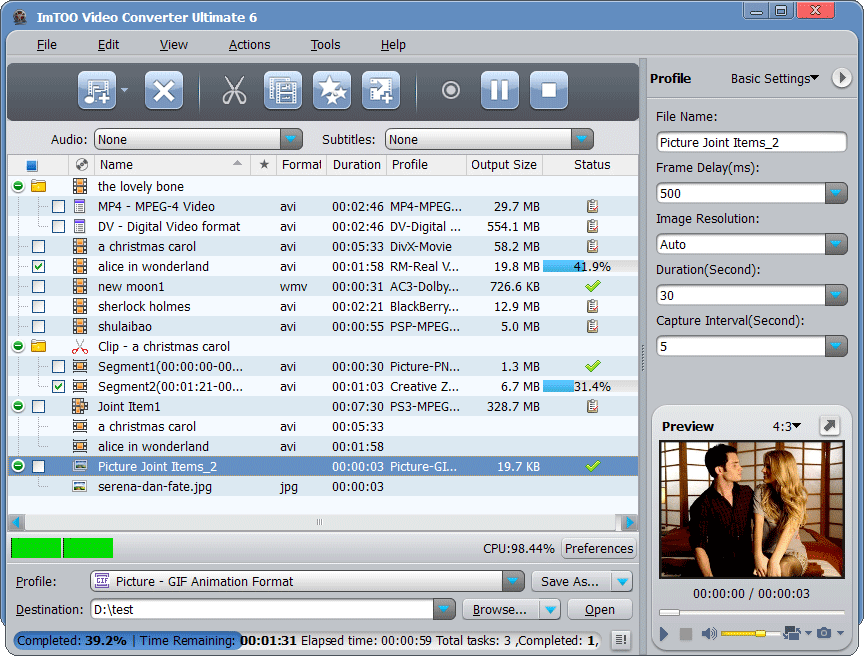The image size is (864, 656).
Task: Click the Remove (X) toolbar button
Action: point(164,90)
